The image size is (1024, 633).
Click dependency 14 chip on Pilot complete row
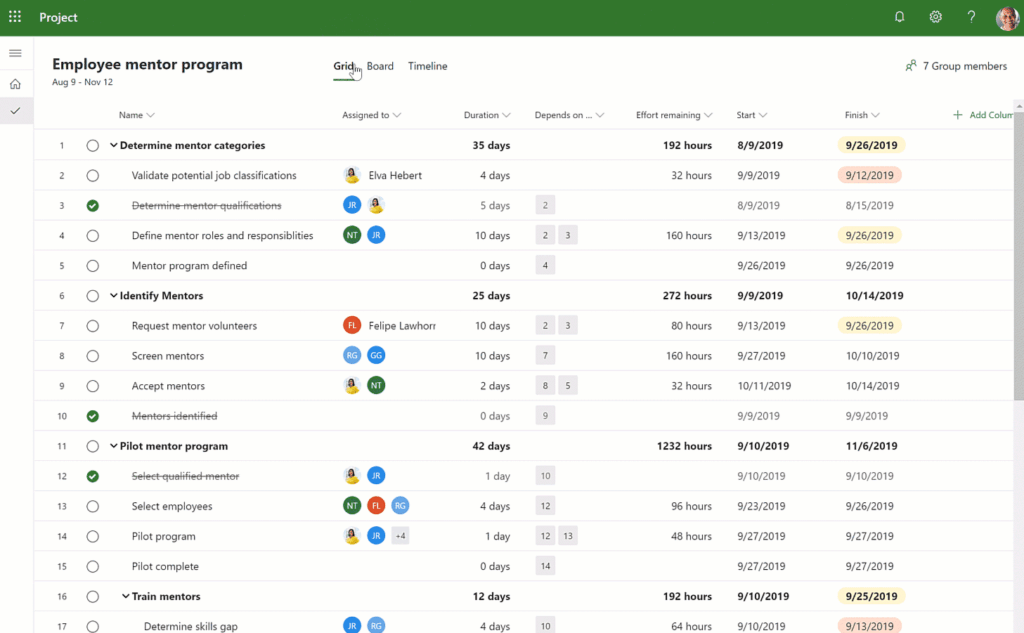[545, 566]
